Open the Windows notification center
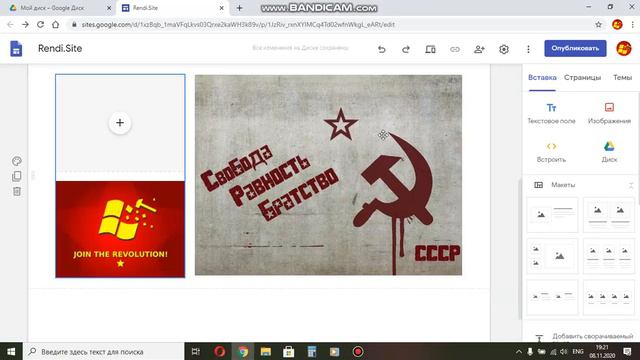 tap(628, 351)
